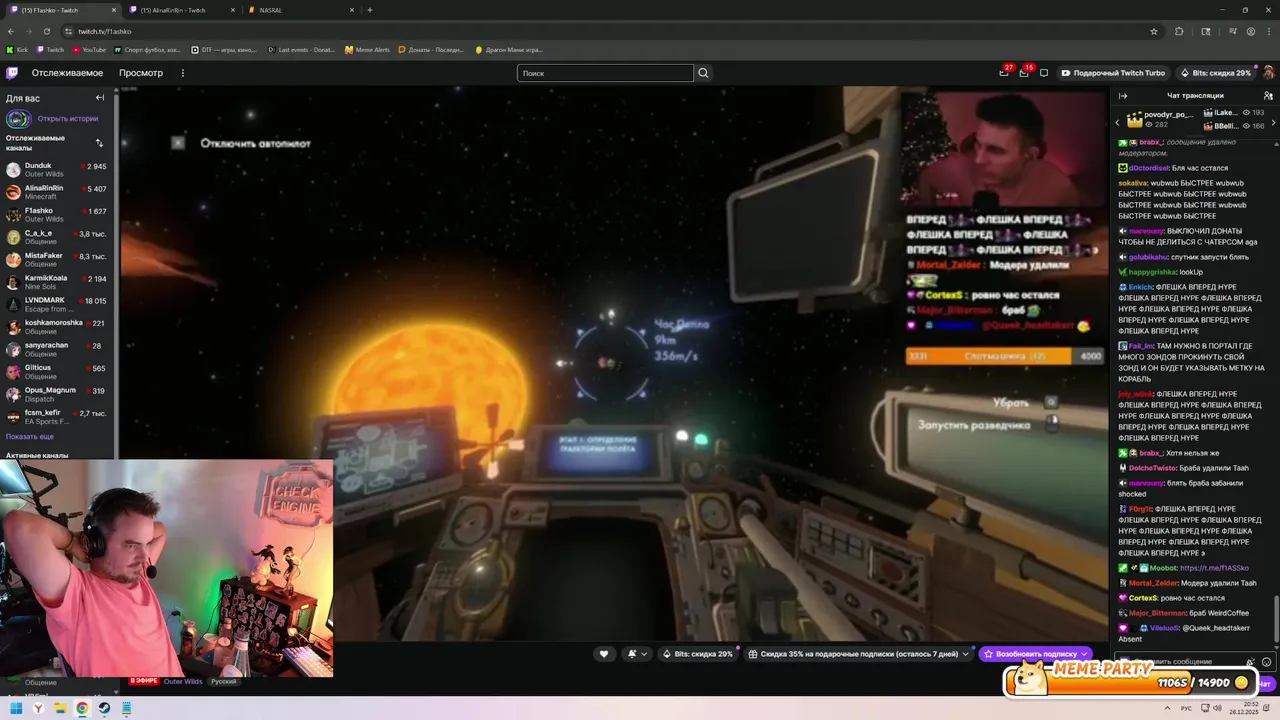Open the koshkamoroshka channel in the sidebar
The width and height of the screenshot is (1280, 720).
[58, 327]
